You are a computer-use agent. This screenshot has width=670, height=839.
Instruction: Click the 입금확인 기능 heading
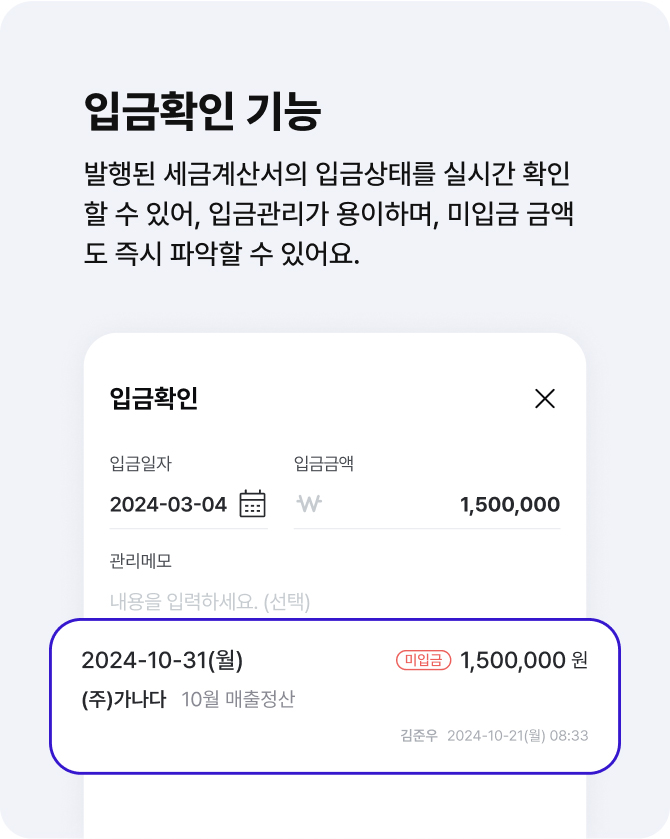tap(202, 111)
